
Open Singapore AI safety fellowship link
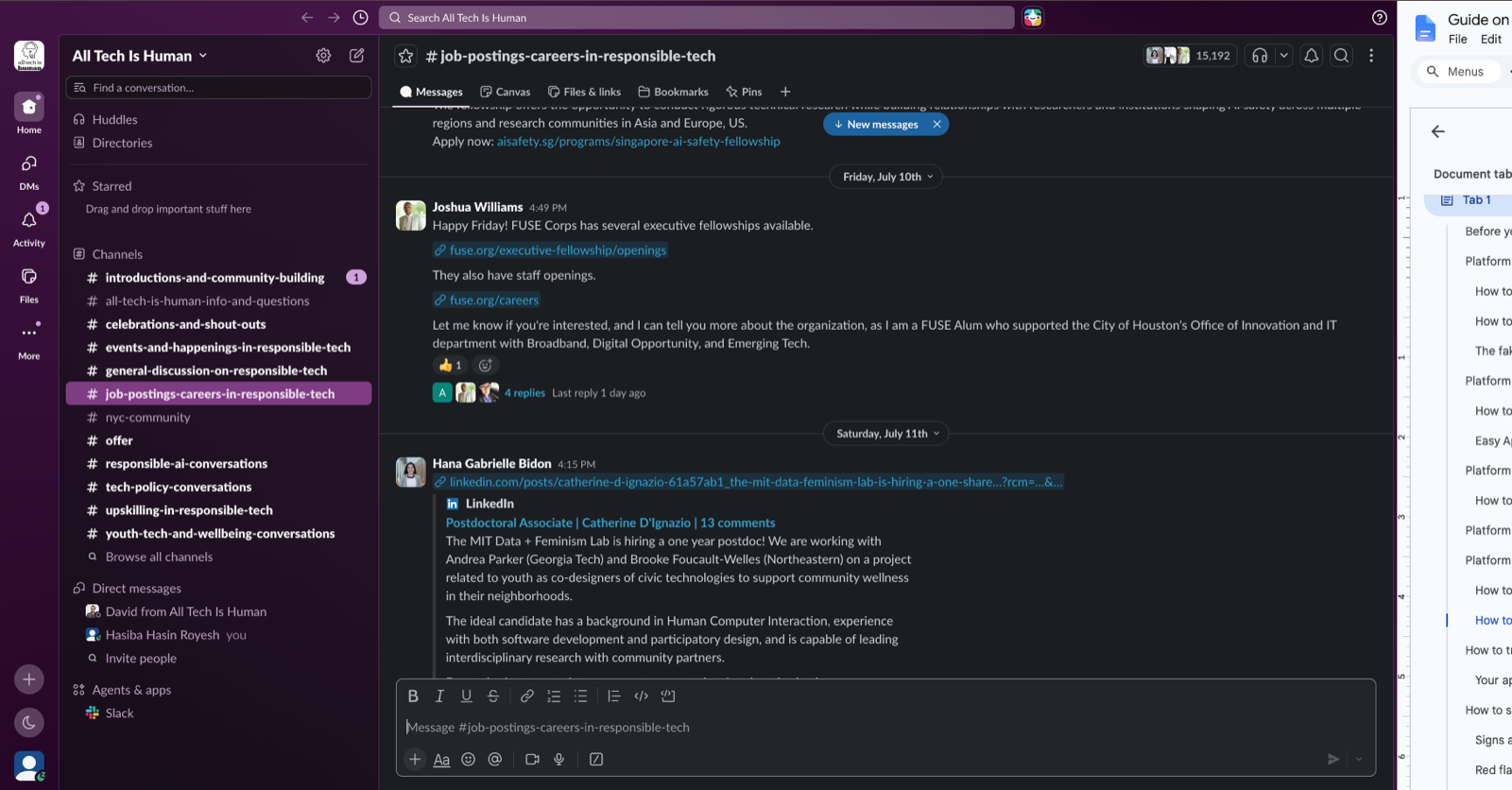tap(639, 142)
